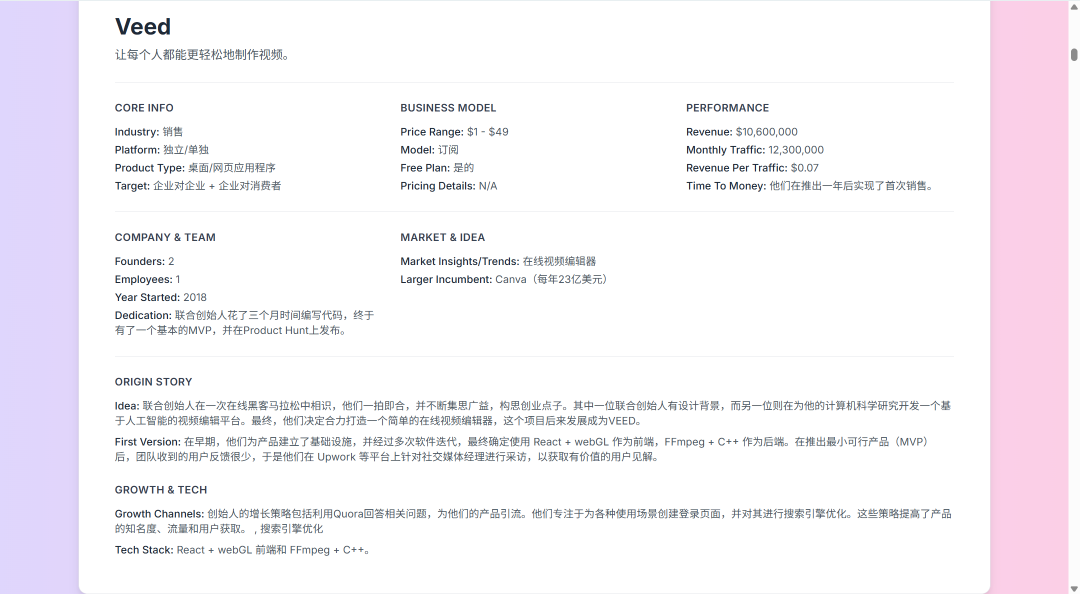Click the Product Type row
The image size is (1080, 594).
tap(195, 167)
